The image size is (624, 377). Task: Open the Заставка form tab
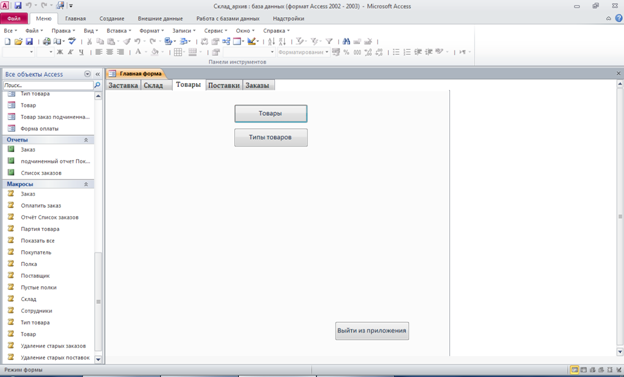point(123,85)
